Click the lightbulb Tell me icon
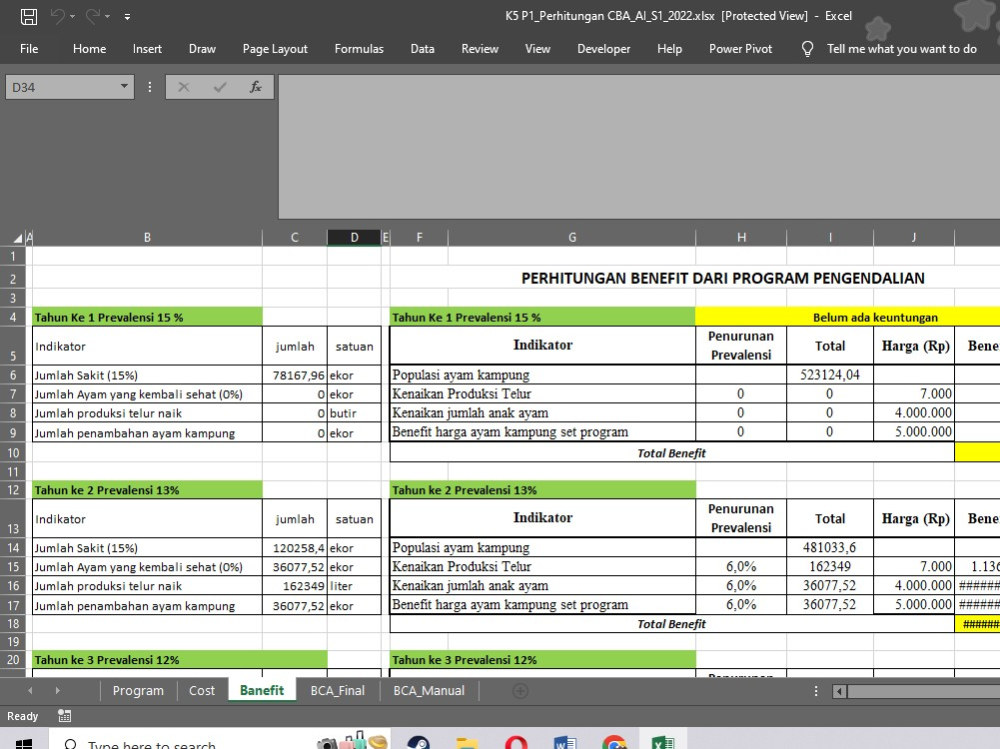This screenshot has width=1000, height=749. click(x=807, y=48)
